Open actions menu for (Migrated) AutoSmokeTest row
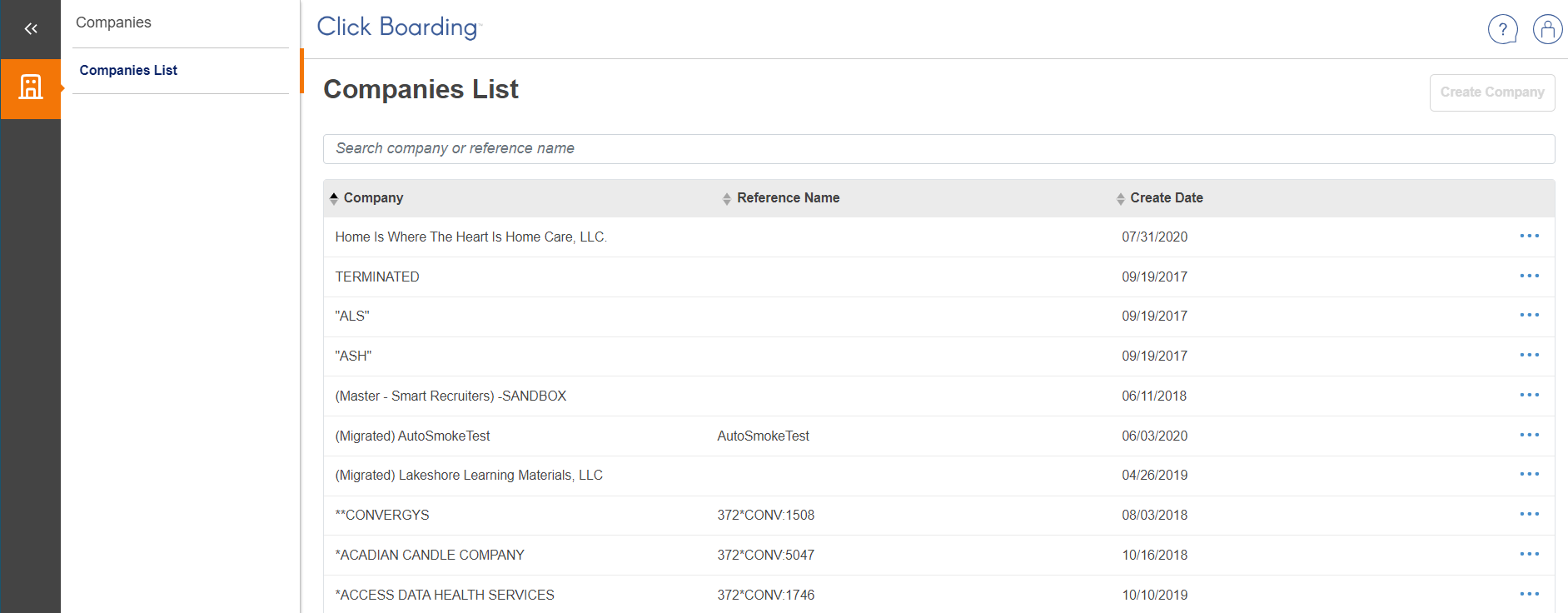The width and height of the screenshot is (1568, 613). tap(1529, 436)
